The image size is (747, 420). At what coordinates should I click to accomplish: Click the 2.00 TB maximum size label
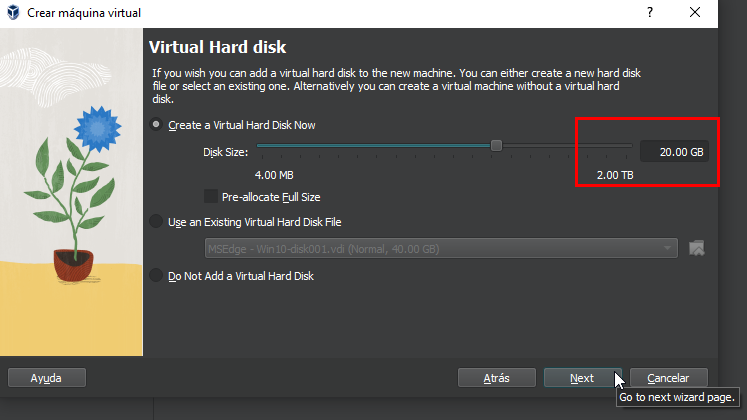[615, 175]
